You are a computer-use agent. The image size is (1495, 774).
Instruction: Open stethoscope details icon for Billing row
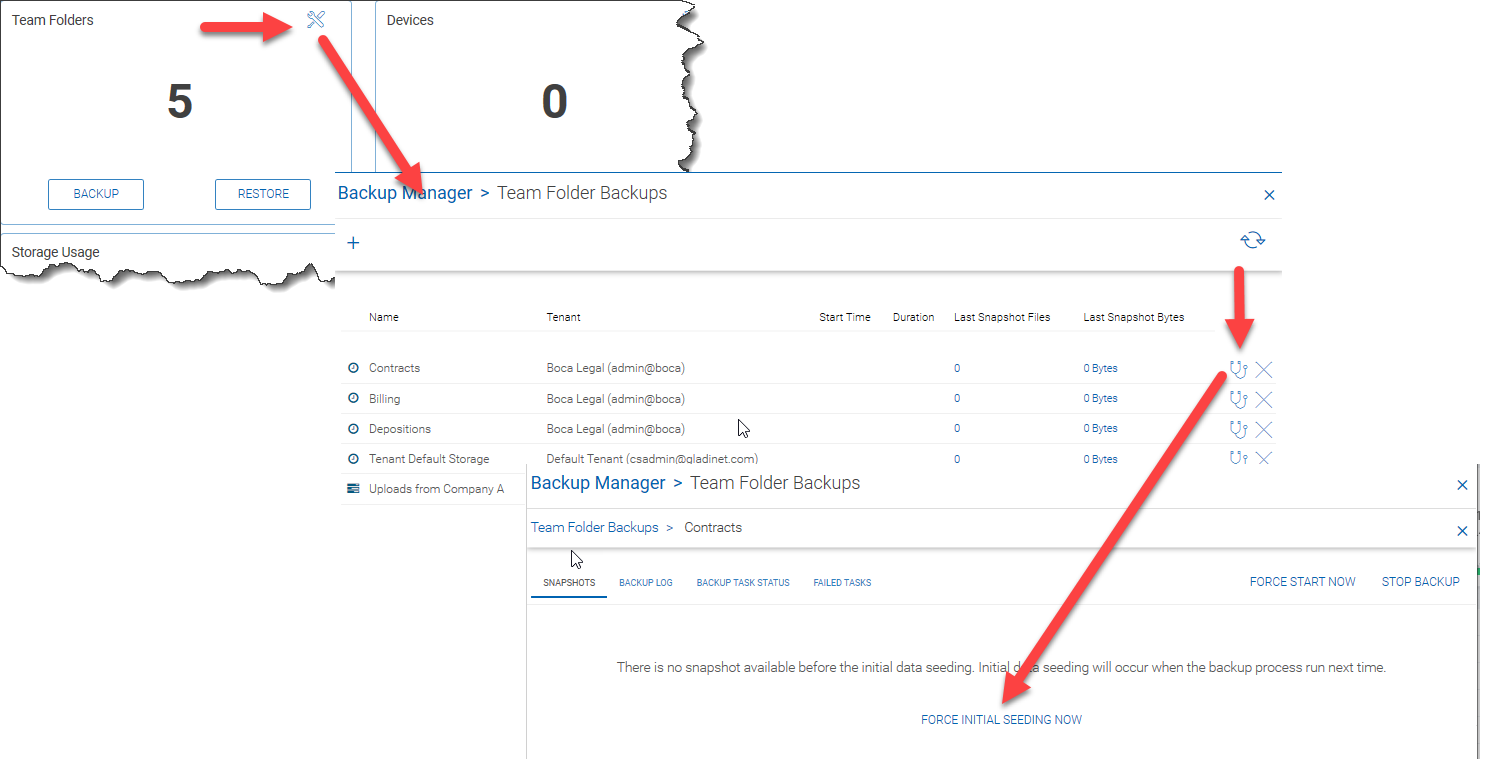point(1239,400)
